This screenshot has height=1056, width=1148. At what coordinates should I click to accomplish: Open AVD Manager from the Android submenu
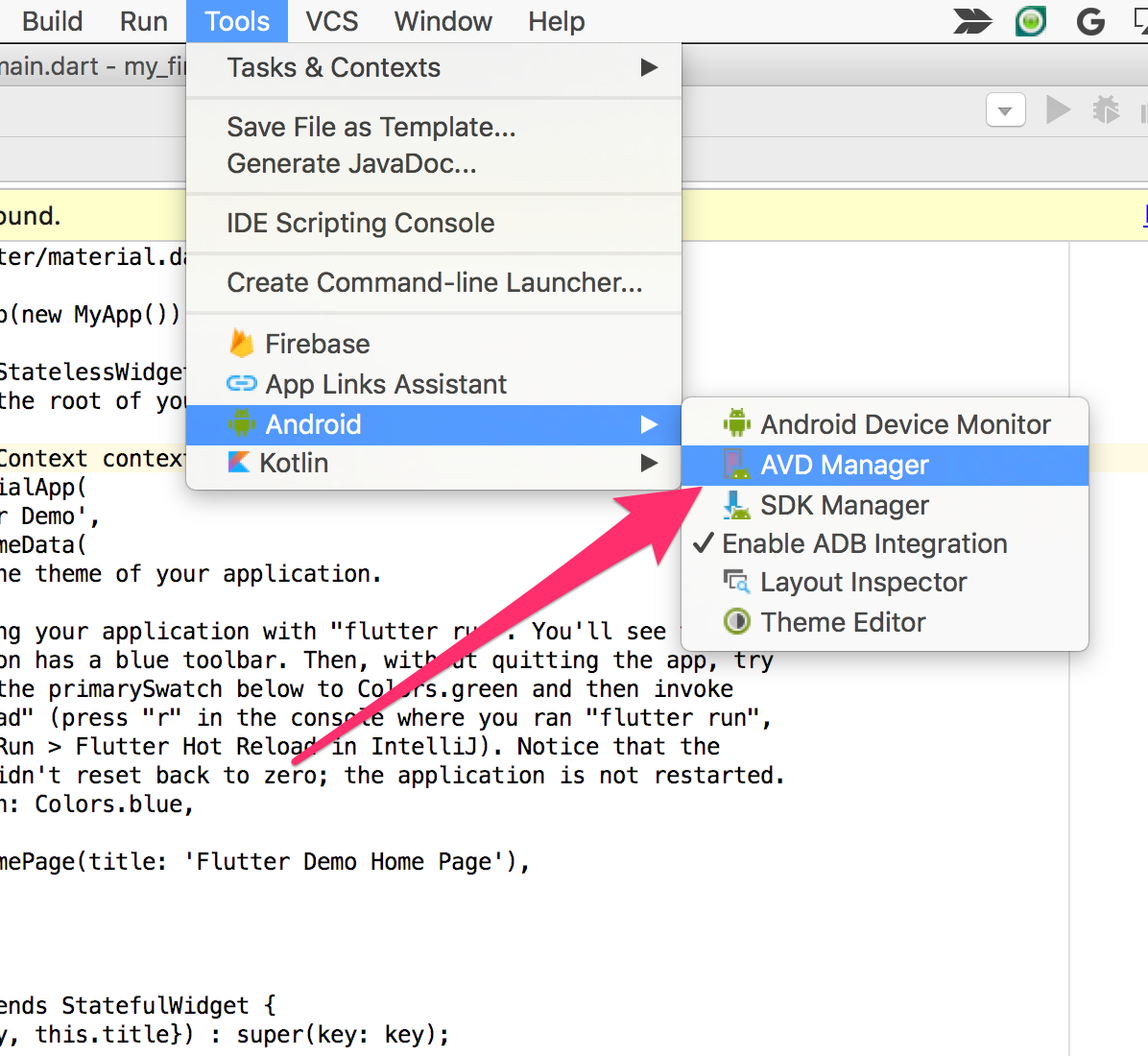(845, 465)
